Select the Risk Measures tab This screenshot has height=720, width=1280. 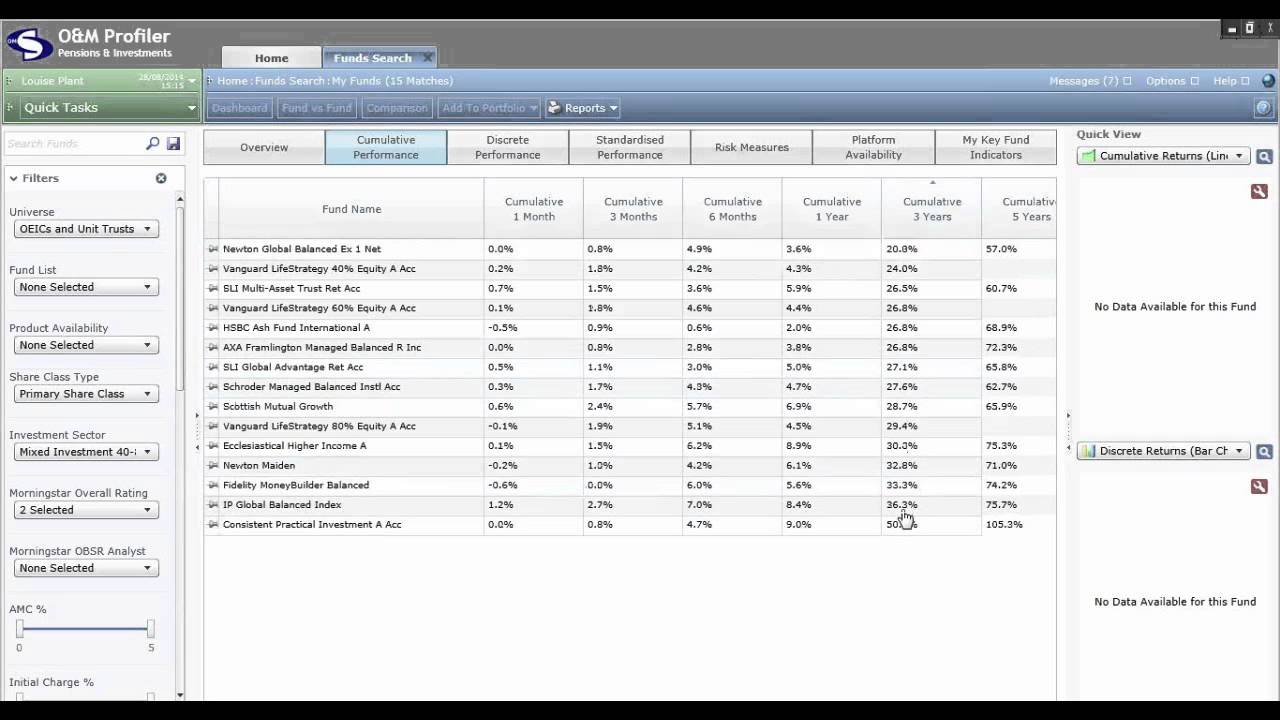coord(751,147)
